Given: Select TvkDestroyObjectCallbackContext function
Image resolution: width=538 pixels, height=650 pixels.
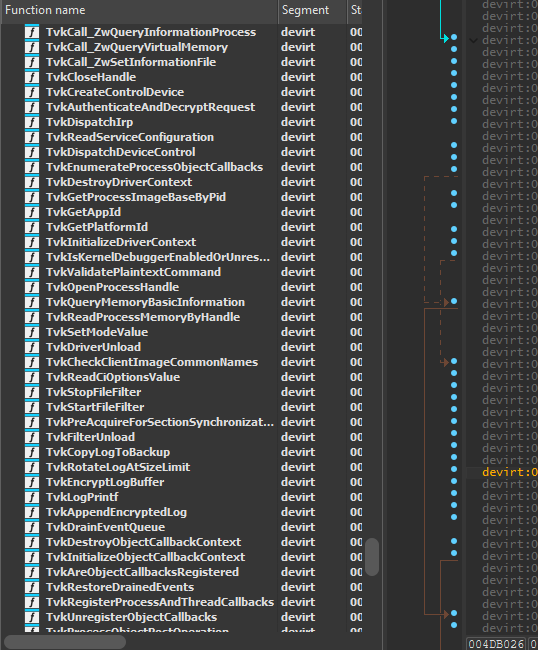Looking at the screenshot, I should 143,542.
